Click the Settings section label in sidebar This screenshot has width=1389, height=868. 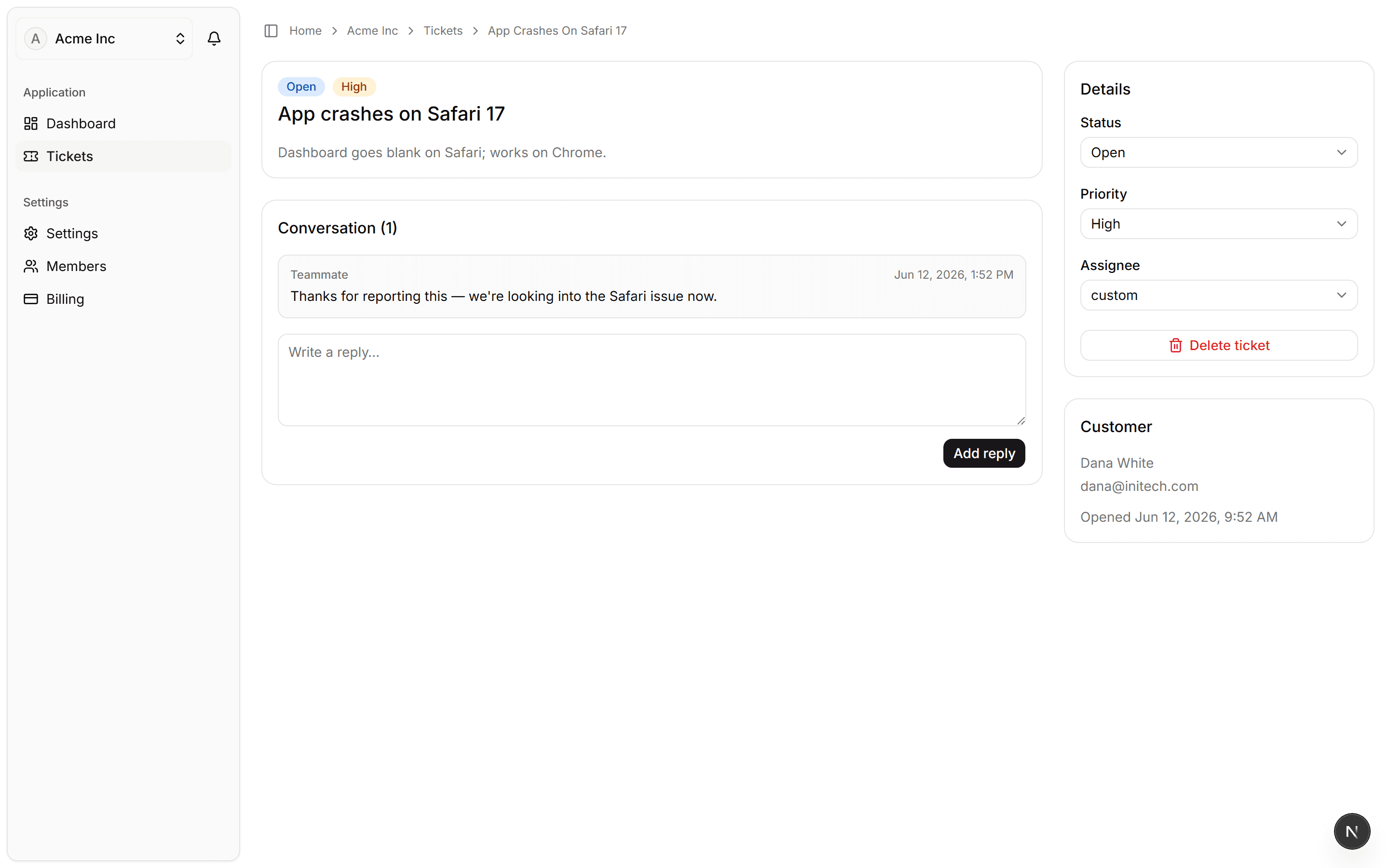pyautogui.click(x=45, y=202)
